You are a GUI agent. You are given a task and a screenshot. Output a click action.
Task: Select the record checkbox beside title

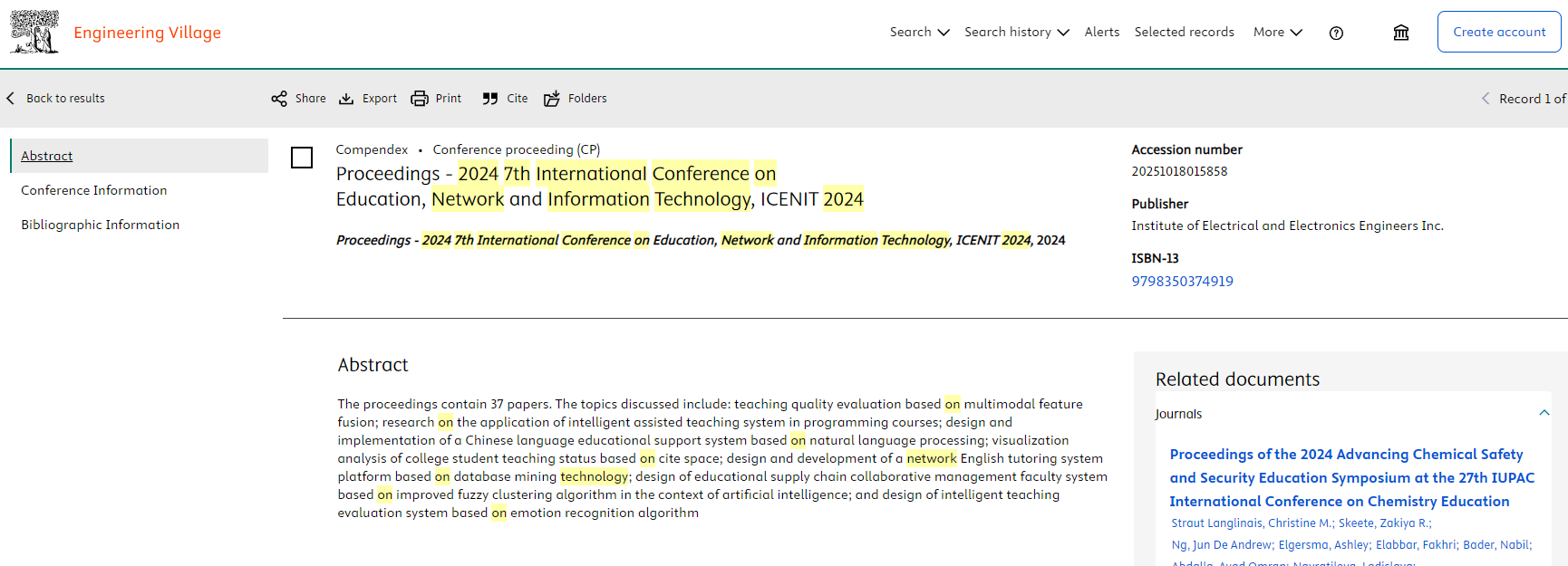tap(302, 158)
